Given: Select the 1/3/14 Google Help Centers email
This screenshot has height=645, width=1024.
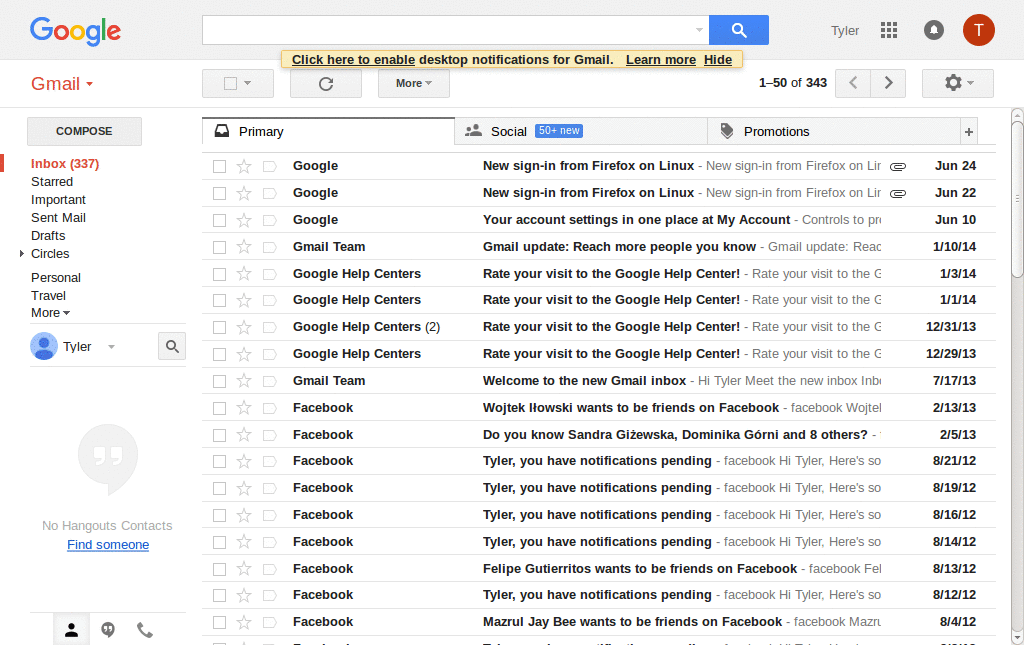Looking at the screenshot, I should click(x=219, y=274).
